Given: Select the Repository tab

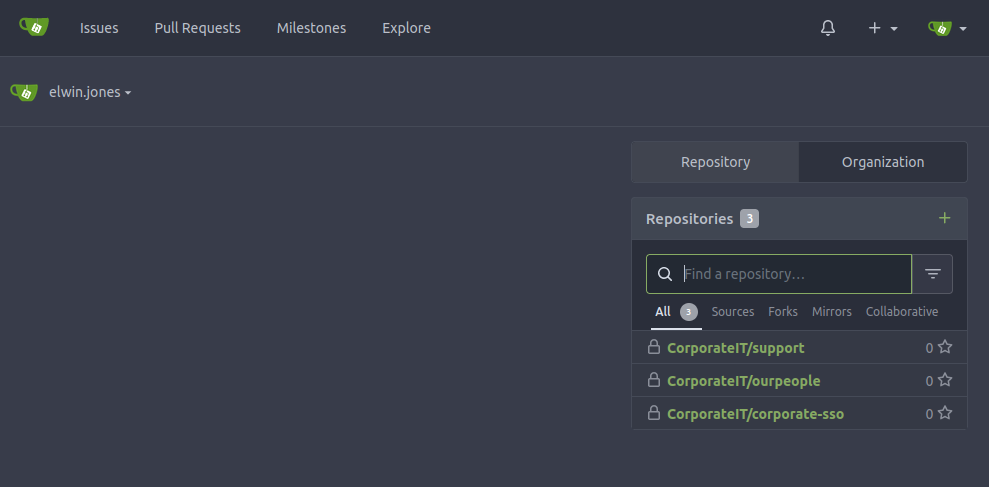Looking at the screenshot, I should pos(715,162).
